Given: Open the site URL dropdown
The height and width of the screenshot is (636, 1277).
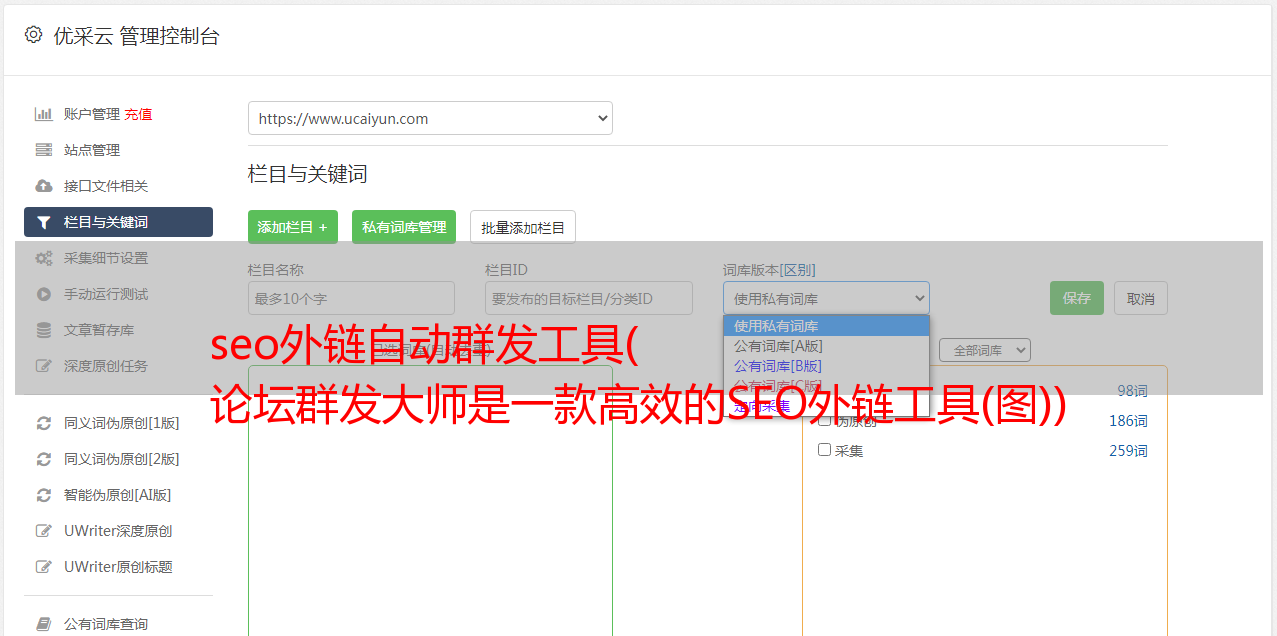Looking at the screenshot, I should [x=430, y=118].
